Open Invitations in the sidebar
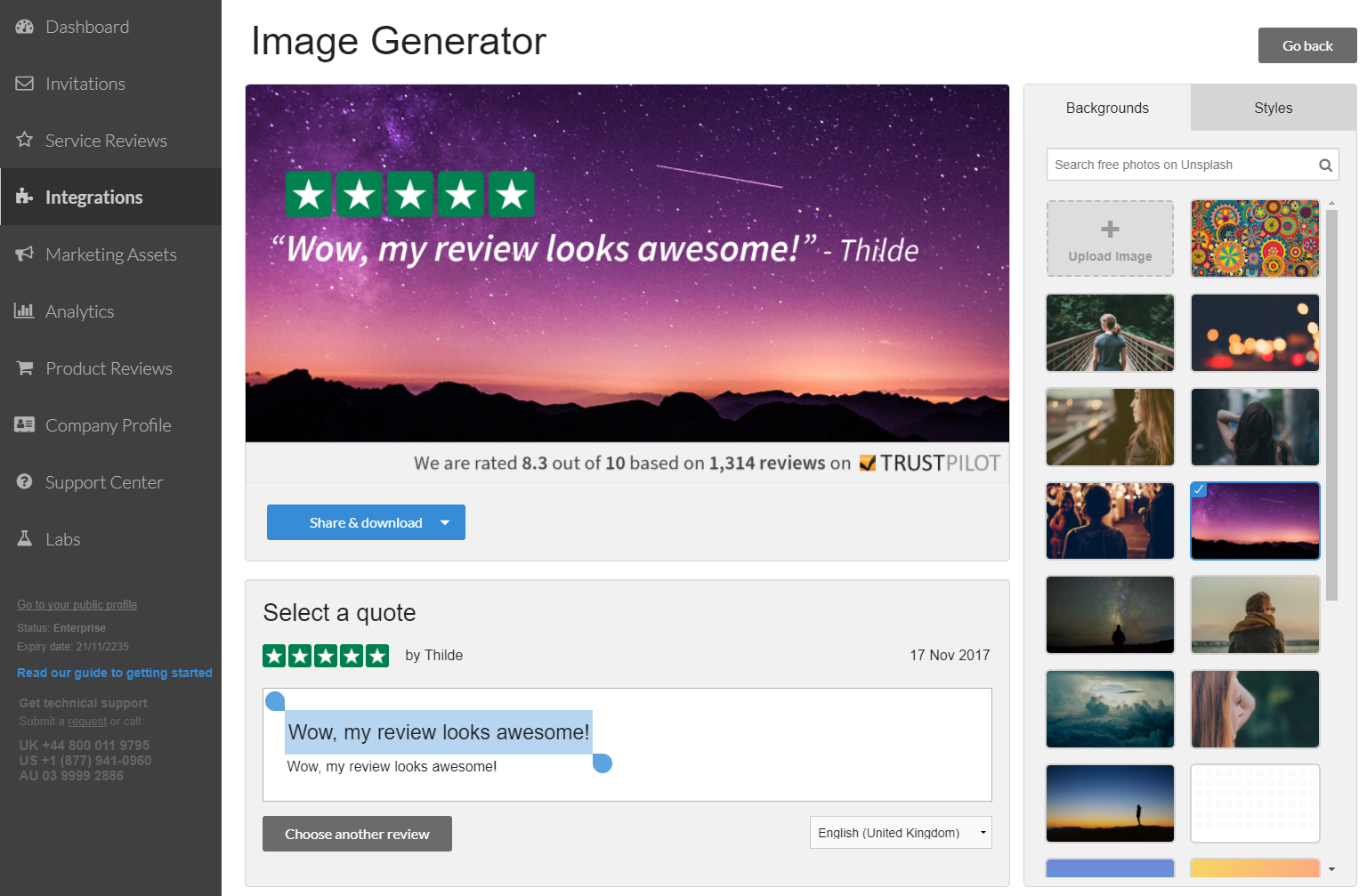Image resolution: width=1367 pixels, height=896 pixels. 110,84
